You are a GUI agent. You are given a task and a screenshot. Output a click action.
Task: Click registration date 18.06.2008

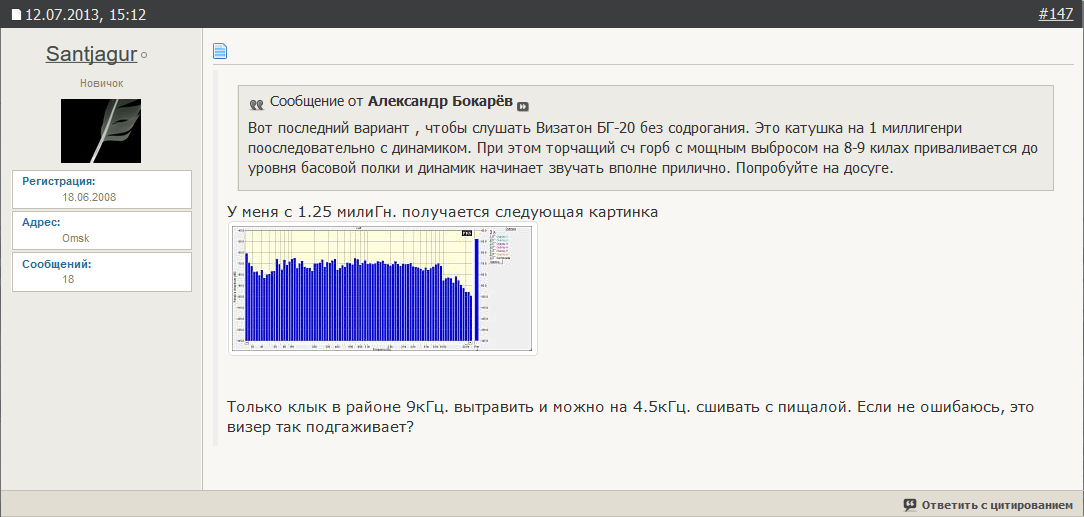pyautogui.click(x=89, y=197)
